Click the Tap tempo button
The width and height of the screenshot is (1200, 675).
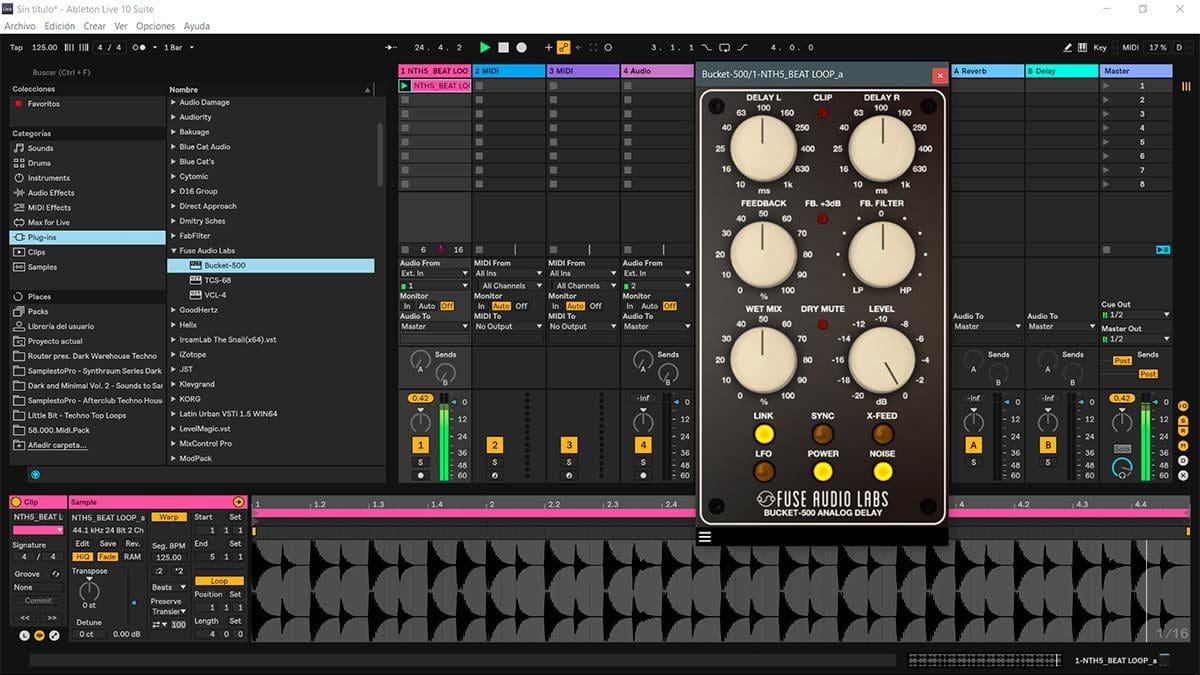coord(16,47)
